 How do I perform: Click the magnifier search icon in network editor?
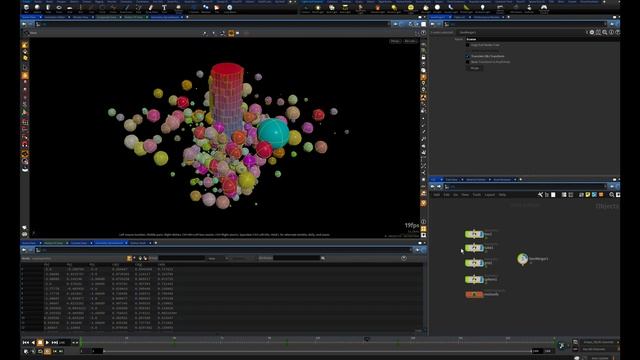[x=611, y=195]
